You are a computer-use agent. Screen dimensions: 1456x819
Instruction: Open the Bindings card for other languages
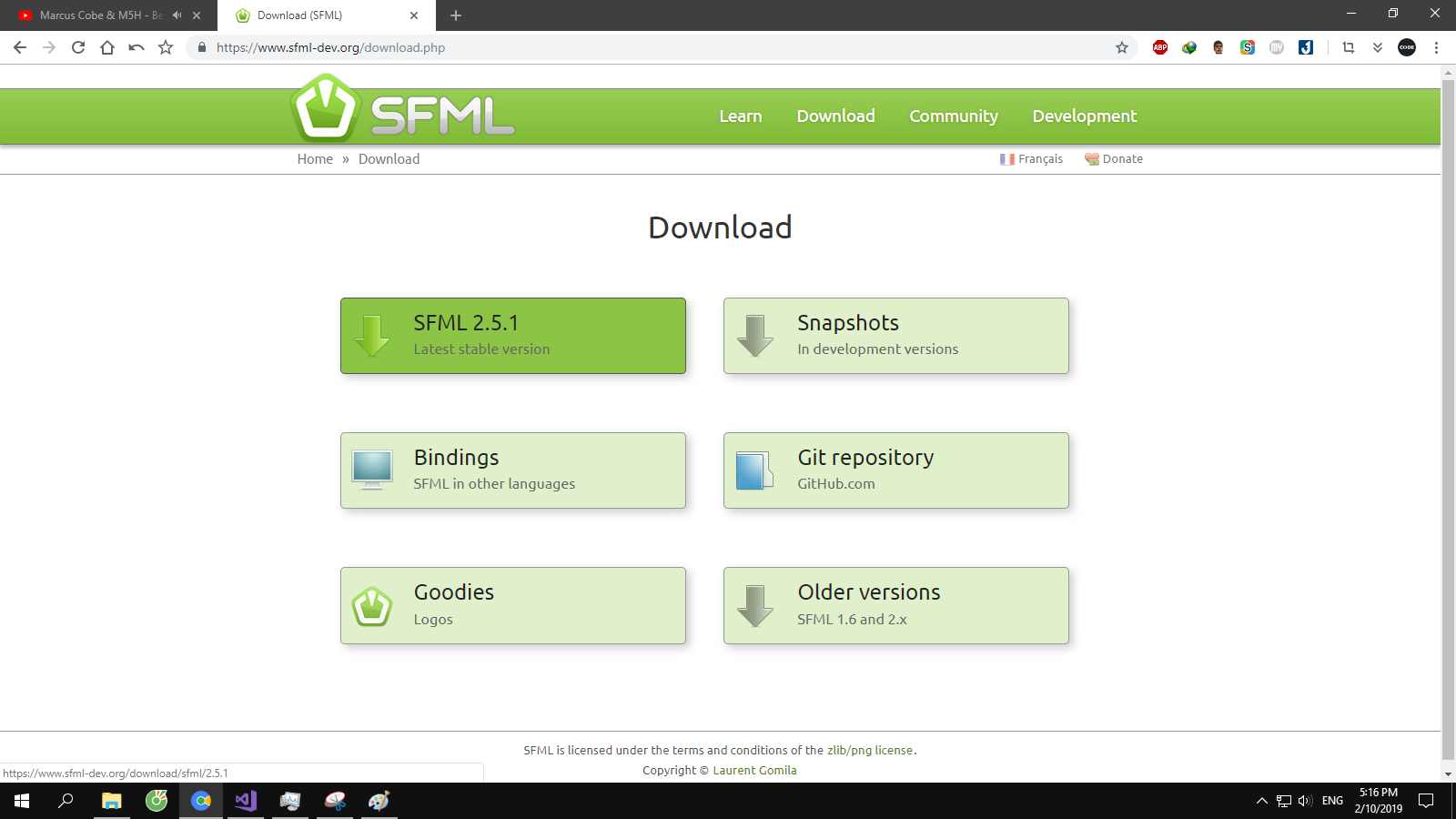click(513, 470)
